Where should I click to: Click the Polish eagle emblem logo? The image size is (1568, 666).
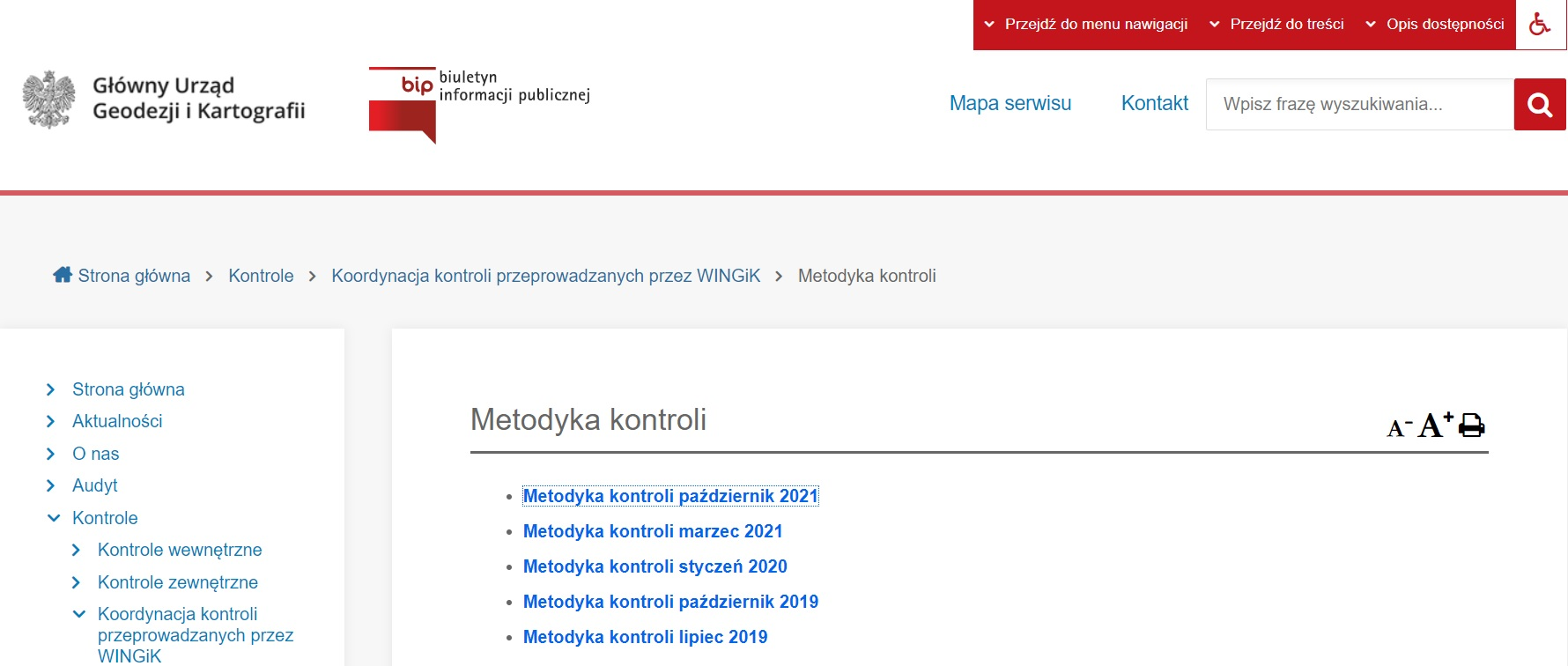[x=49, y=100]
